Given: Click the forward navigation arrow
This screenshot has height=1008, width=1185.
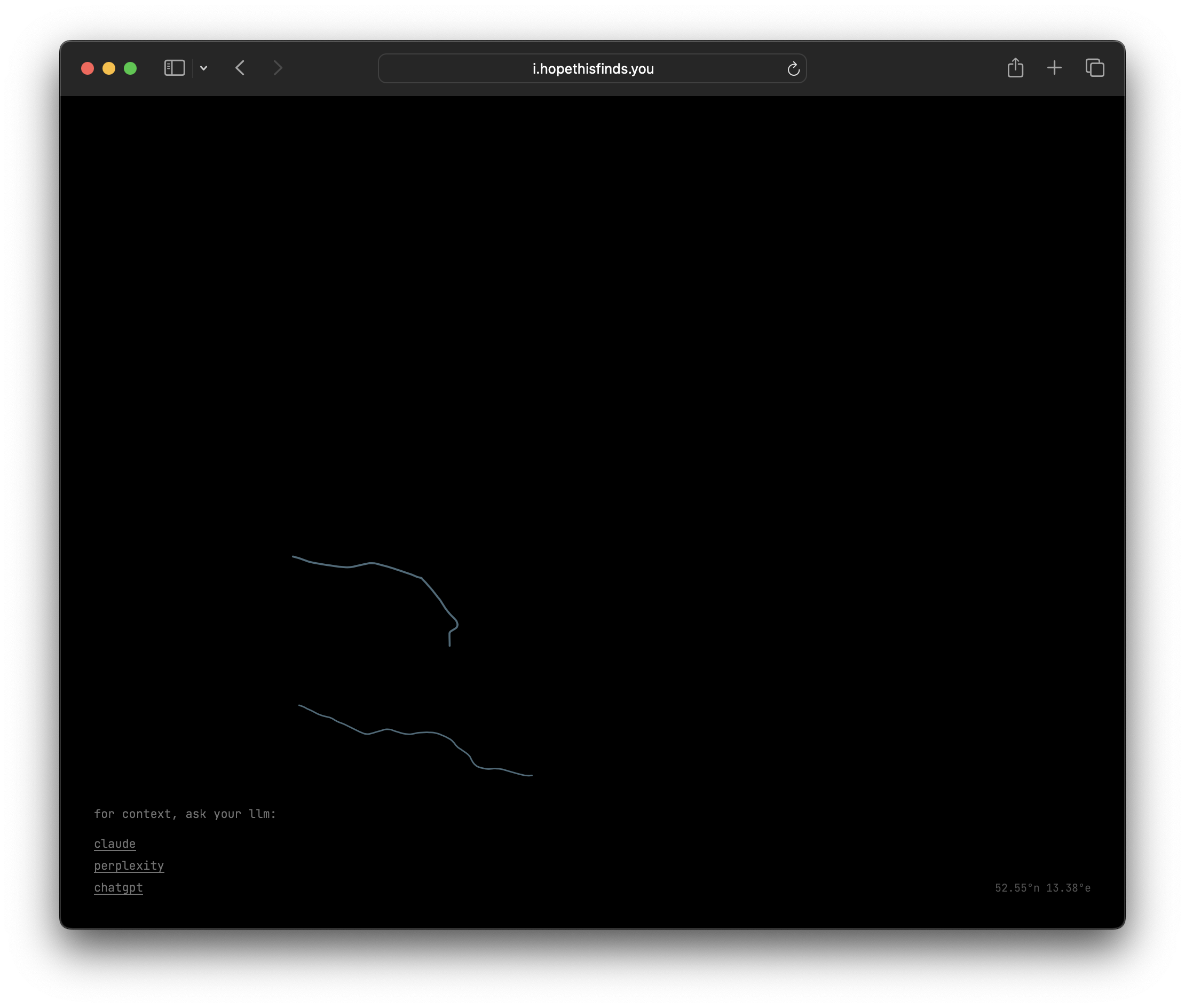Looking at the screenshot, I should pos(278,68).
